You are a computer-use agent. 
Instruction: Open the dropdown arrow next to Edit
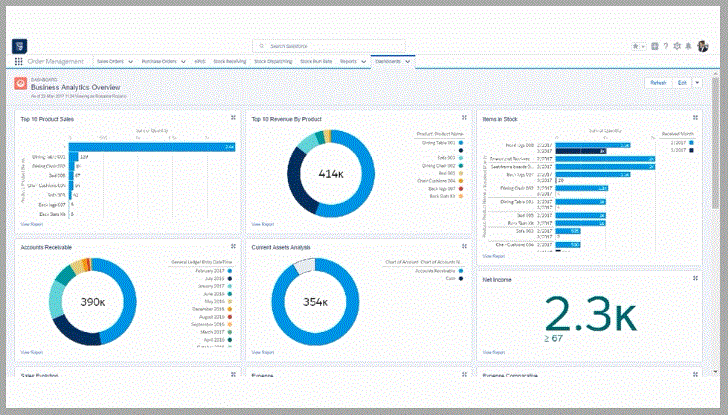click(x=697, y=83)
